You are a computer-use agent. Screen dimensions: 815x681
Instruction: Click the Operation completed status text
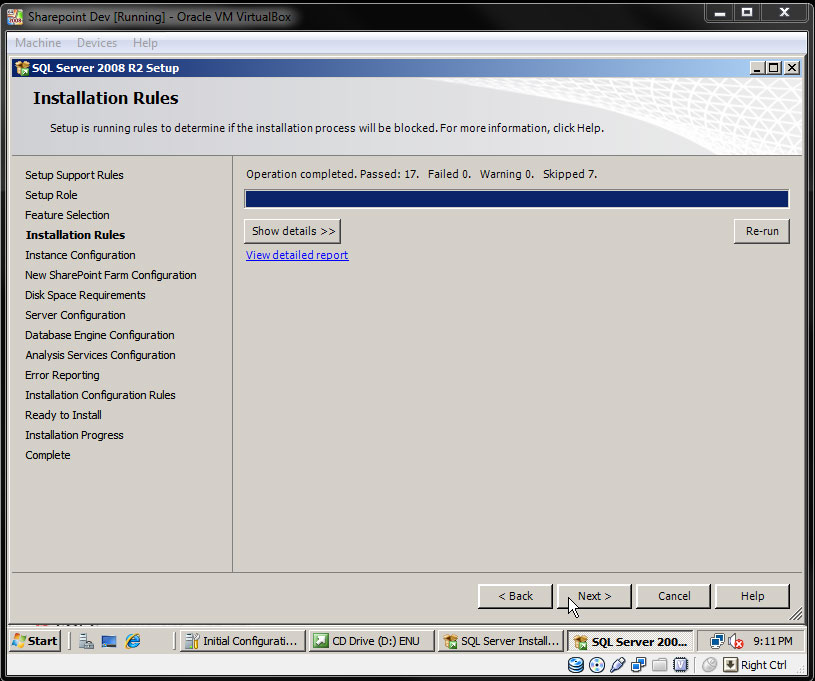pyautogui.click(x=422, y=174)
